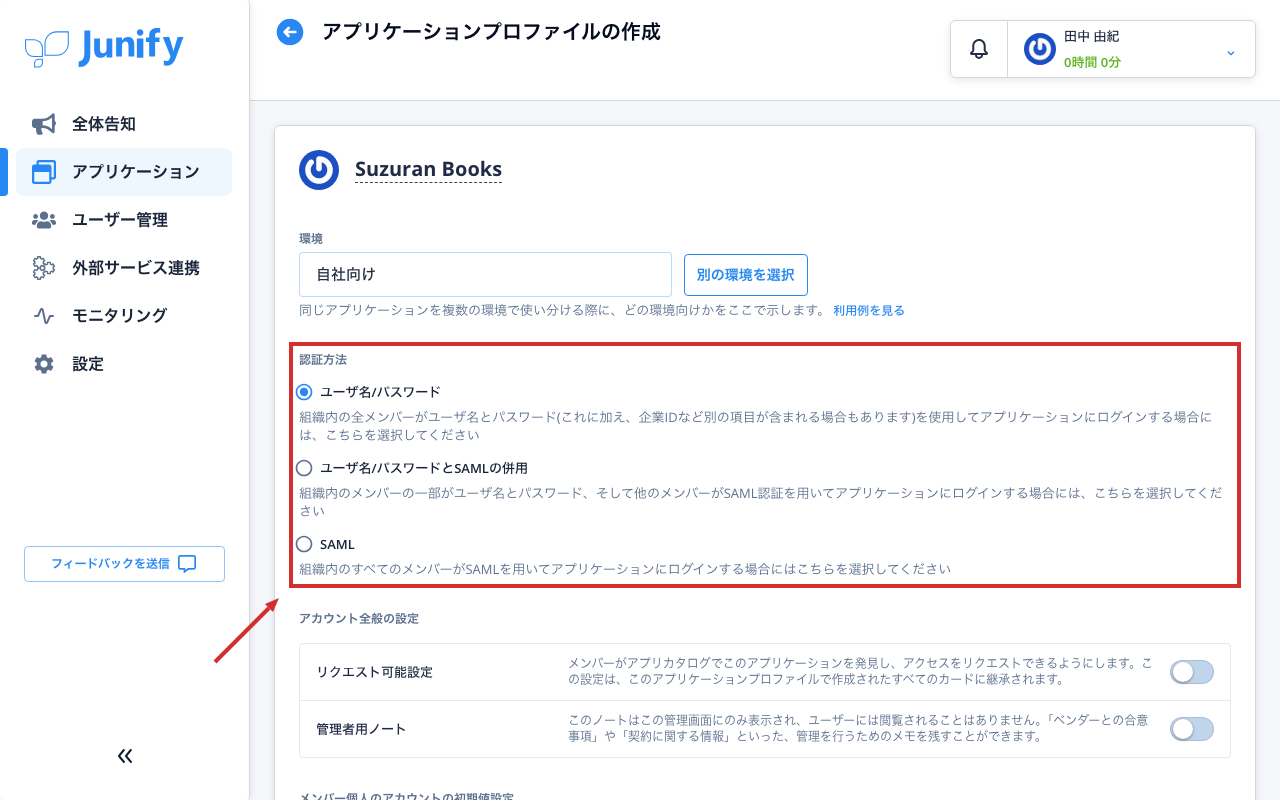This screenshot has height=800, width=1280.
Task: Collapse the sidebar with the double chevron
Action: click(125, 756)
